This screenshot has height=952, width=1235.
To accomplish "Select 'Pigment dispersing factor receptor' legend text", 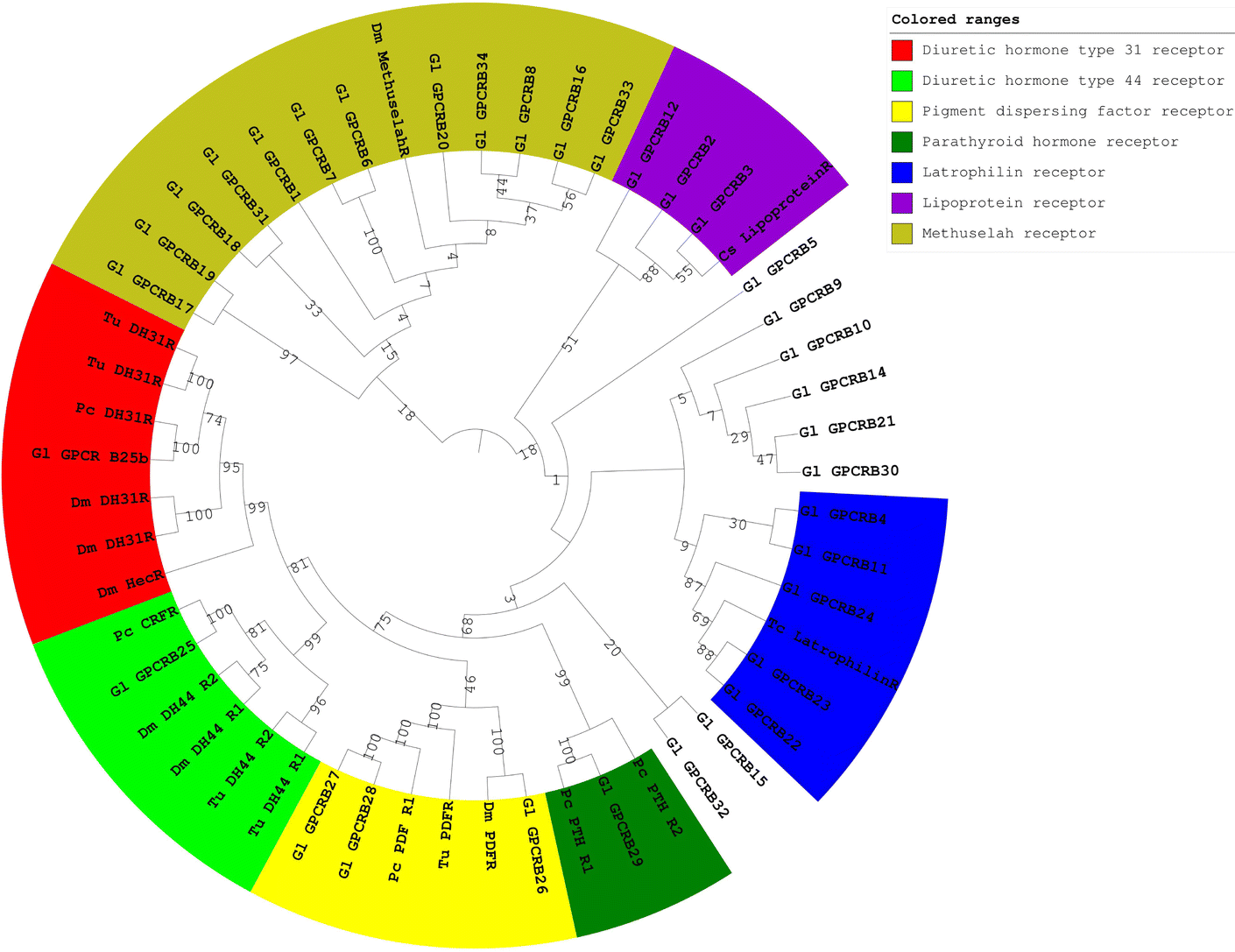I will (1077, 111).
